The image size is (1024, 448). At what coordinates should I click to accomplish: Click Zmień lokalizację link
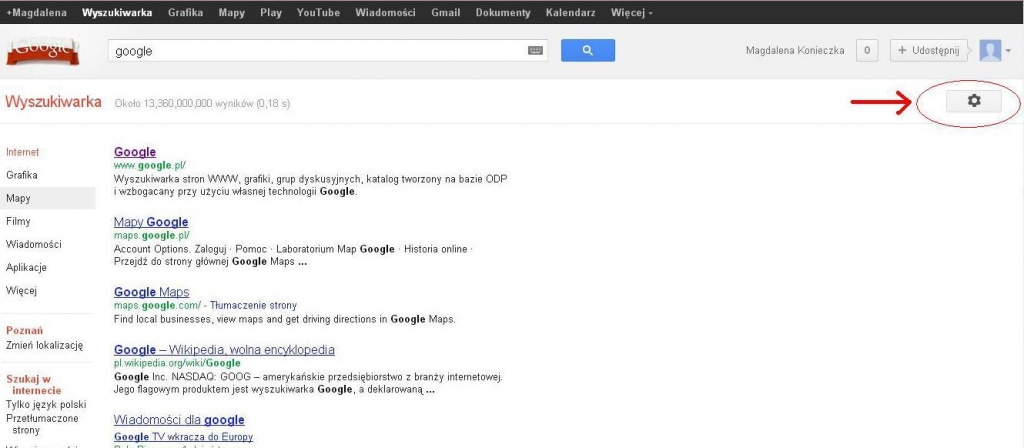[x=44, y=345]
